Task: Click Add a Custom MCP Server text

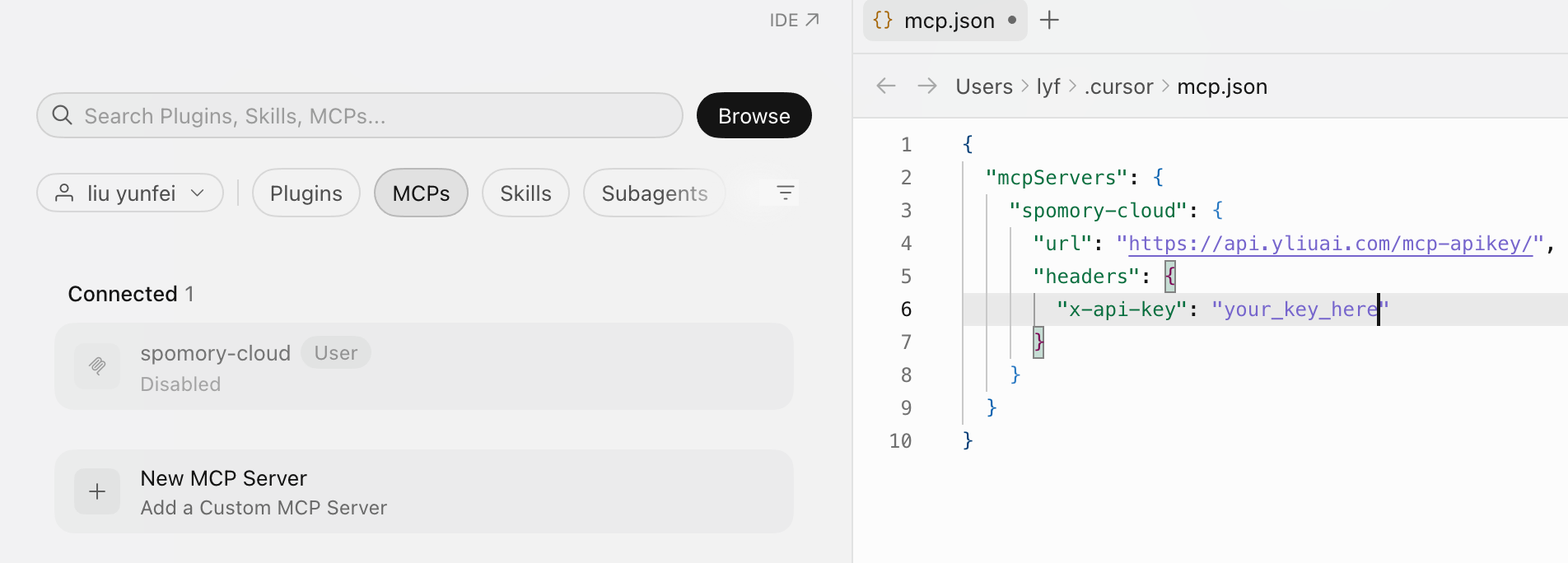Action: click(x=264, y=508)
